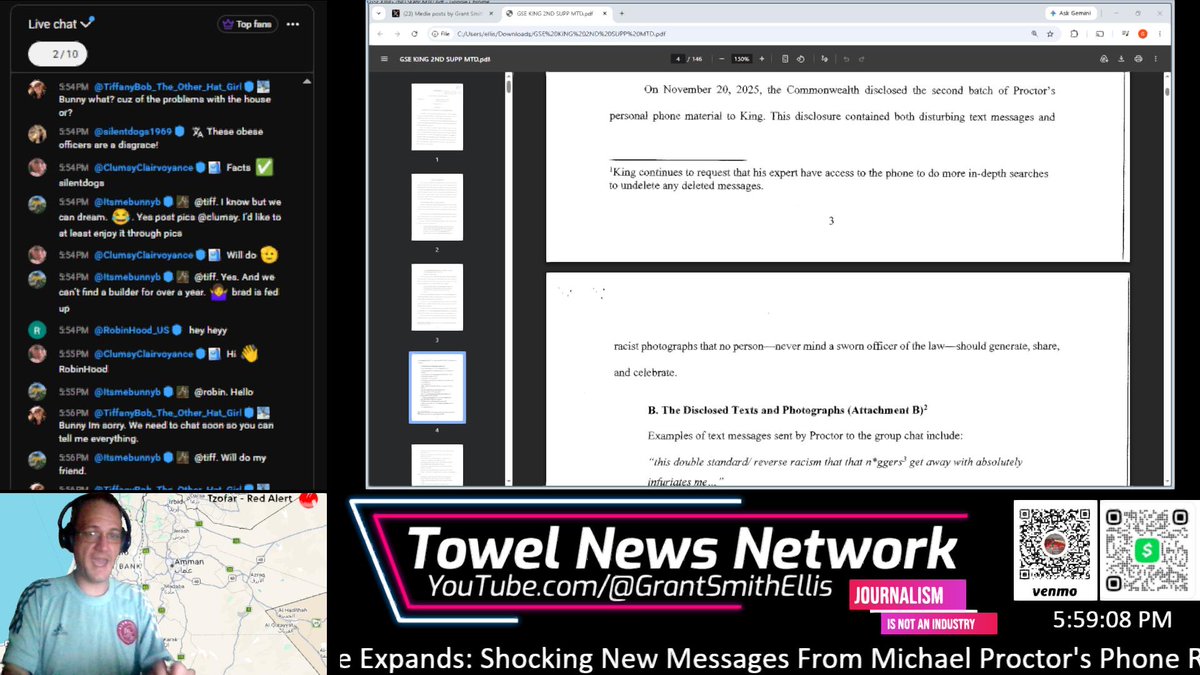Open the Chrome three-dot menu
This screenshot has width=1200, height=675.
point(1160,34)
